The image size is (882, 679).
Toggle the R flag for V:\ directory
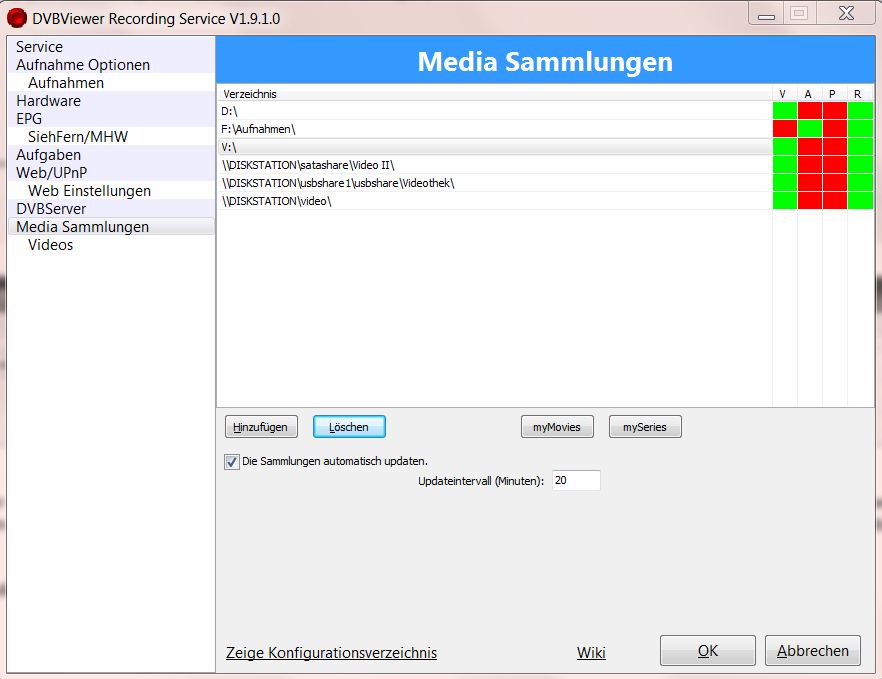tap(861, 147)
